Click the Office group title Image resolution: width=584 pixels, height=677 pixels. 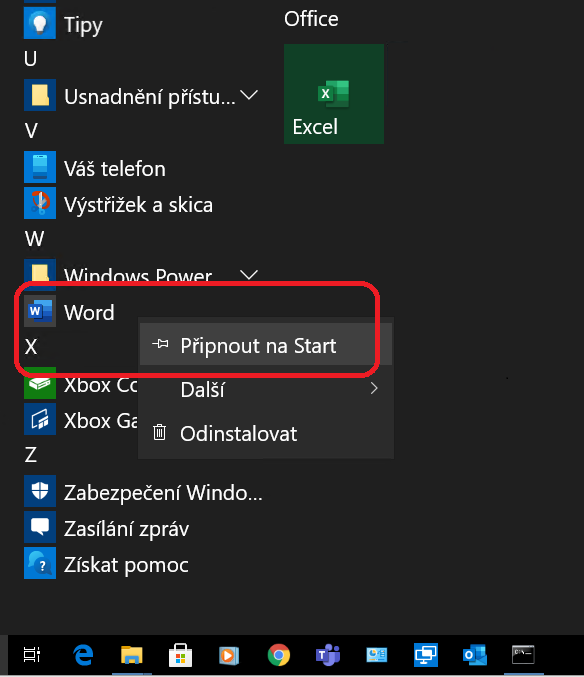coord(311,19)
